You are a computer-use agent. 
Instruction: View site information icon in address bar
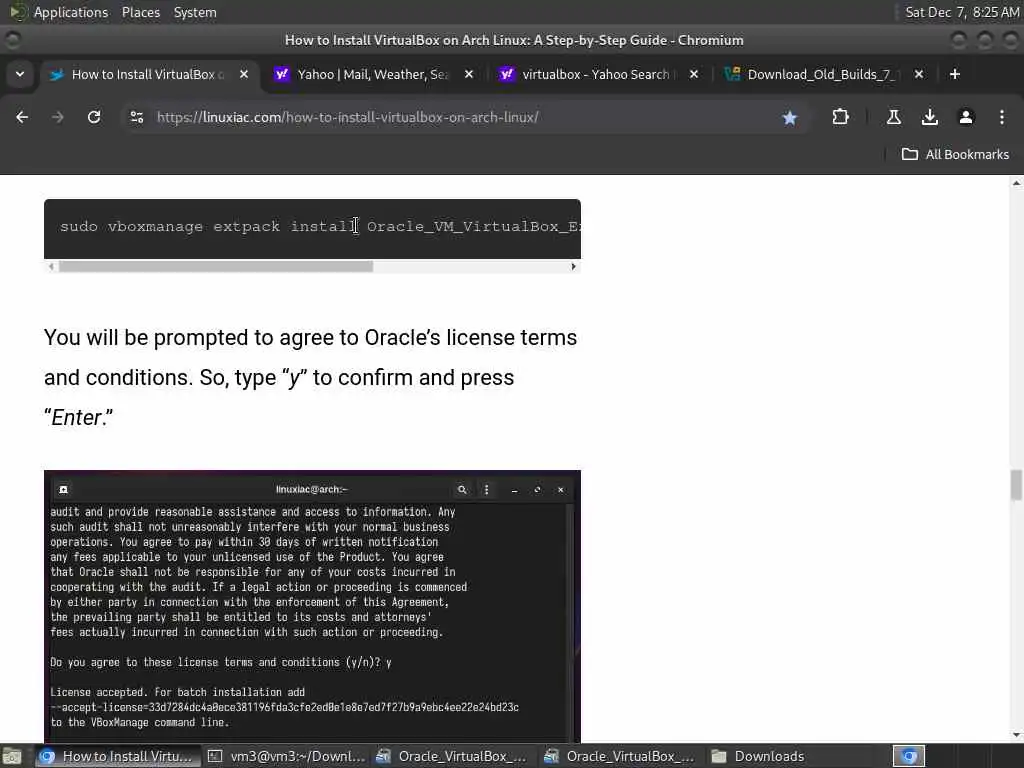pos(136,118)
